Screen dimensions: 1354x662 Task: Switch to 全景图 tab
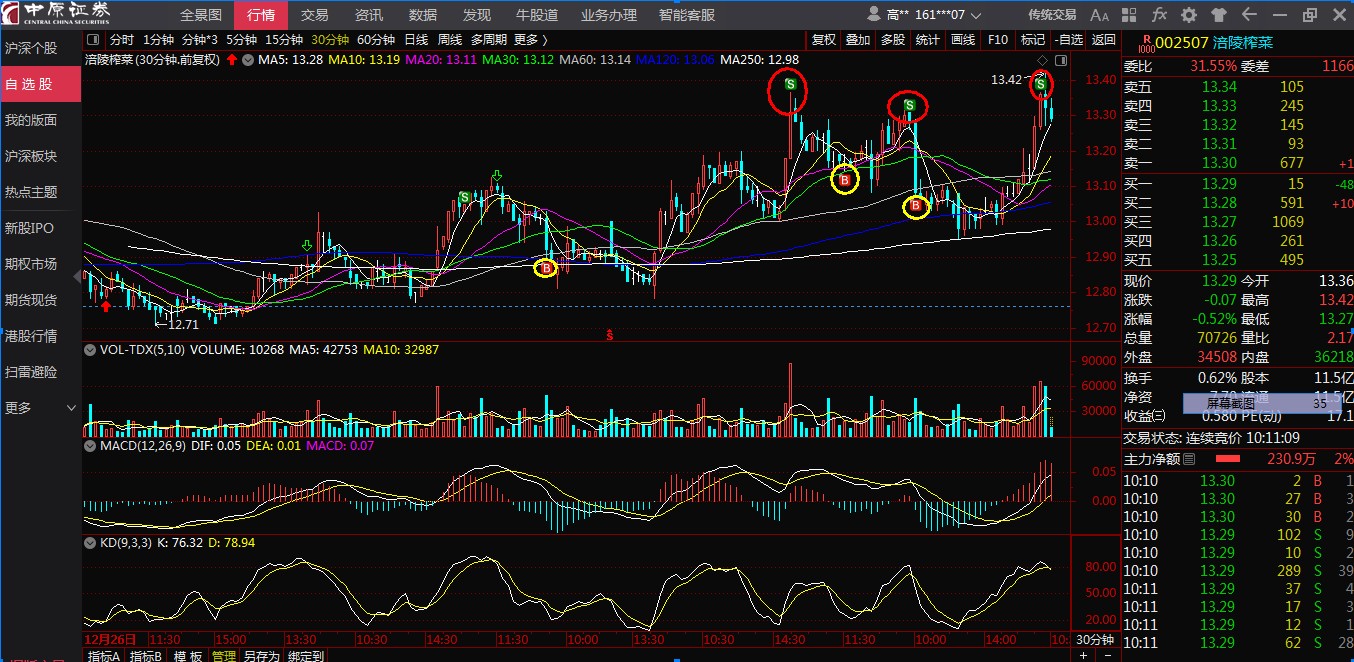coord(201,15)
